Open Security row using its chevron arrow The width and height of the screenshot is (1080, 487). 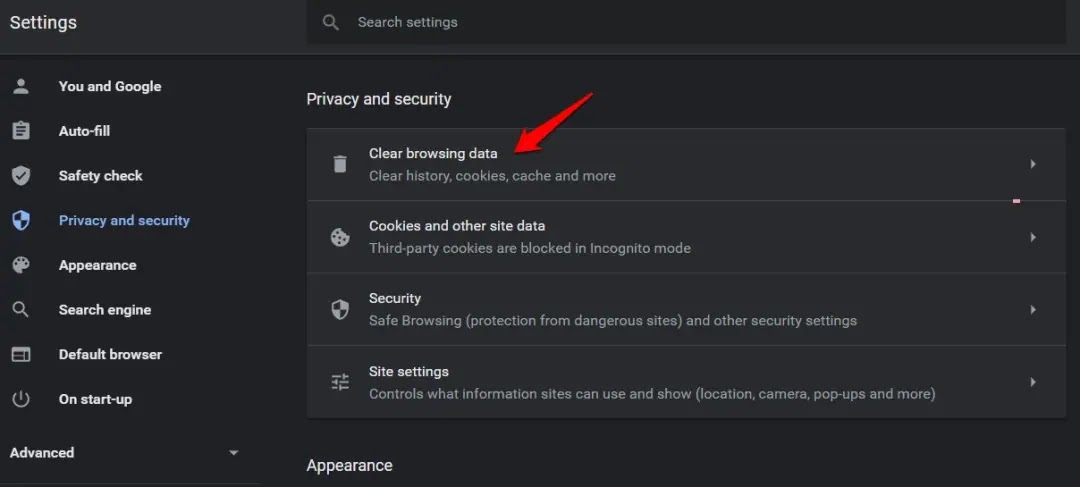tap(1033, 310)
